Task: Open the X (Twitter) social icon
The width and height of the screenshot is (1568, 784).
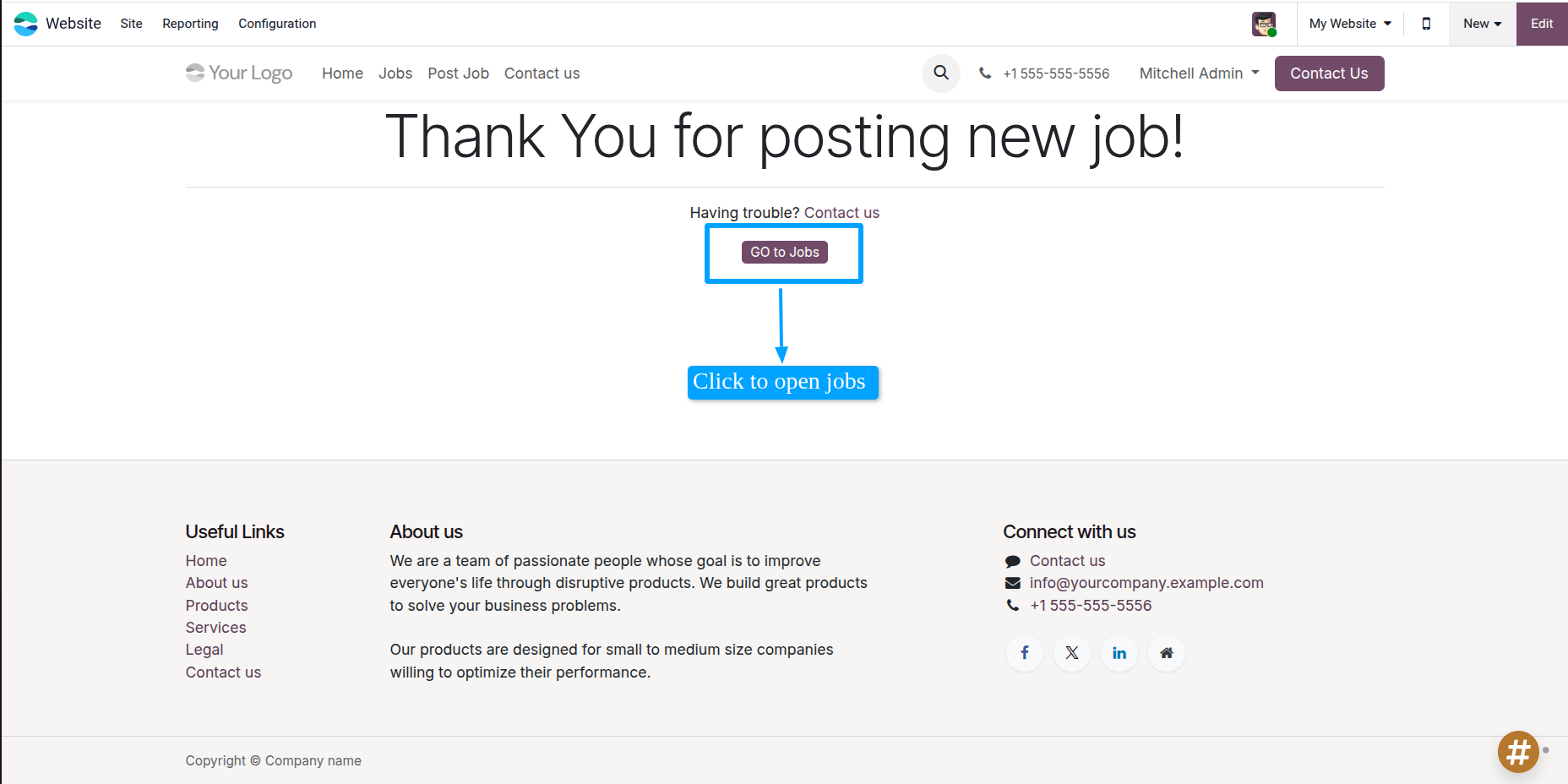Action: (1072, 653)
